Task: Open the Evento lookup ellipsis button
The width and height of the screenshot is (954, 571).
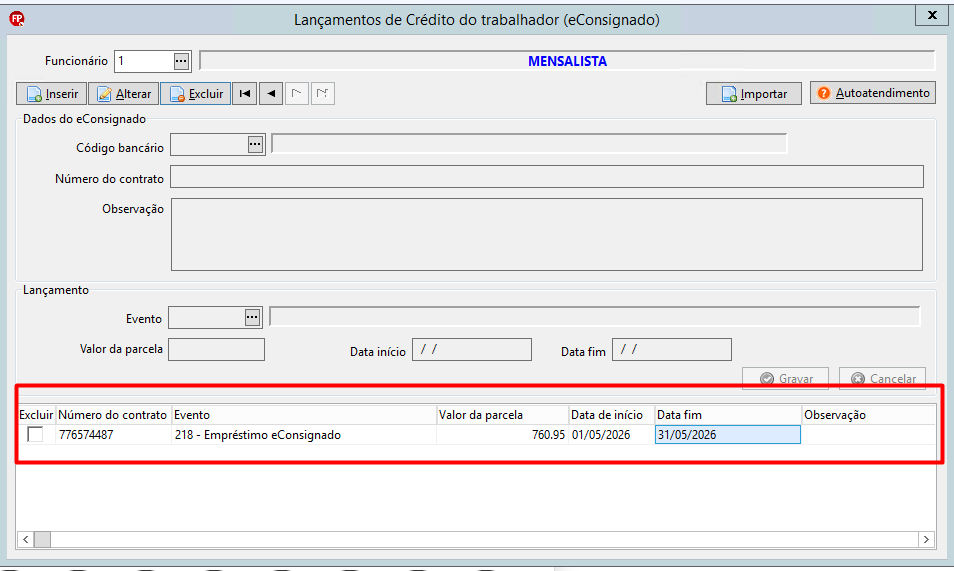Action: (x=252, y=317)
